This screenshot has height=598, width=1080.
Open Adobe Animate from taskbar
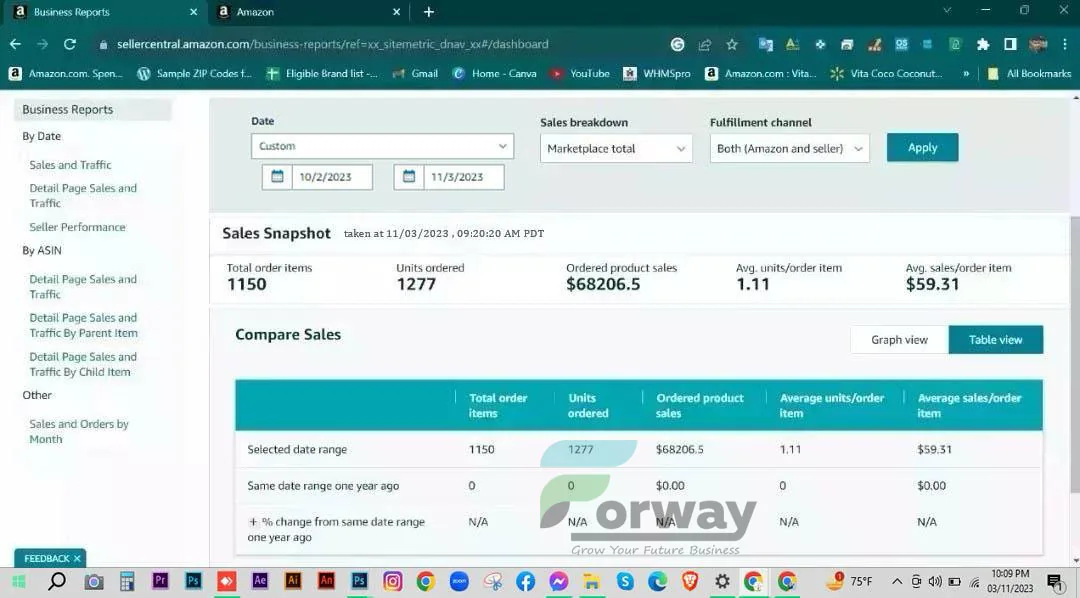[x=326, y=581]
